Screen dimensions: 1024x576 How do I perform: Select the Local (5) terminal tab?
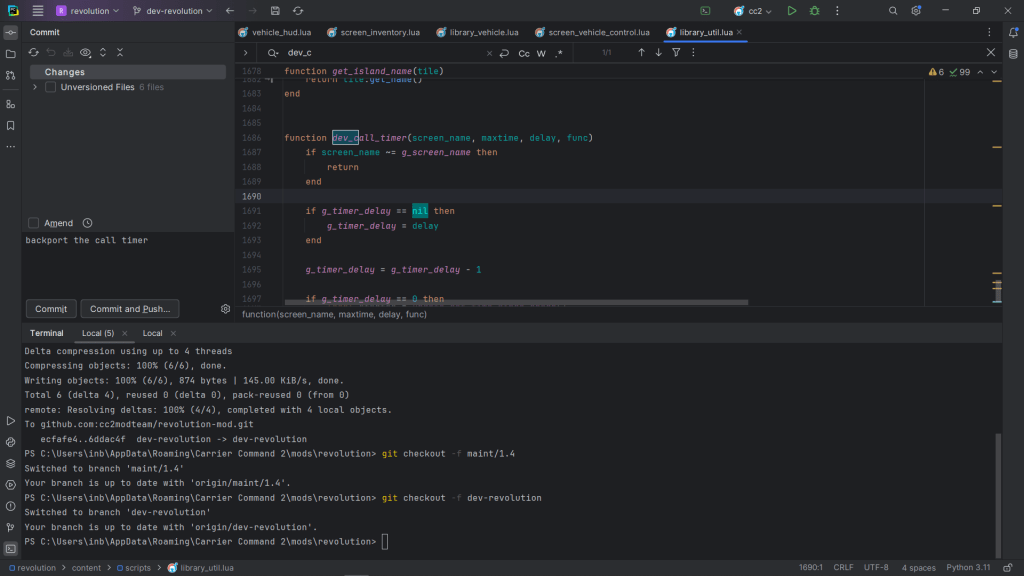pos(98,333)
